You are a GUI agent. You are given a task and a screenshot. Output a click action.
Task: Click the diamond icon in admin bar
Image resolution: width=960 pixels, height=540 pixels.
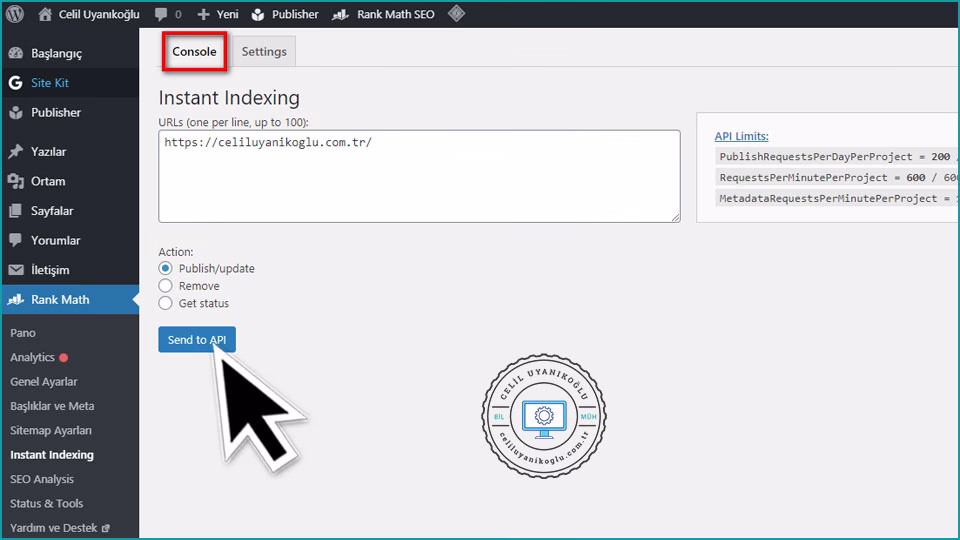pos(455,14)
